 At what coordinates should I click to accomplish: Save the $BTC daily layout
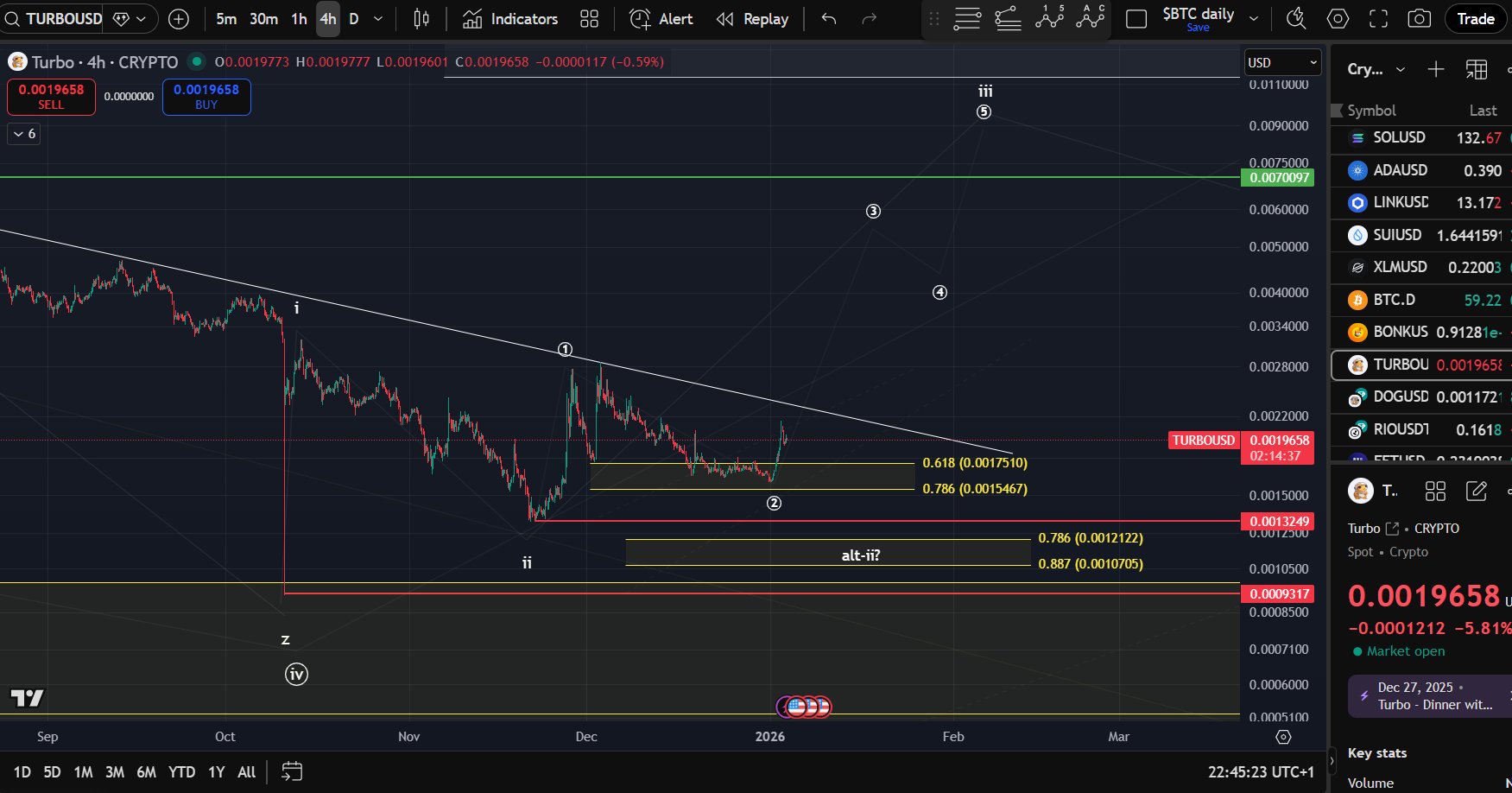[x=1198, y=28]
